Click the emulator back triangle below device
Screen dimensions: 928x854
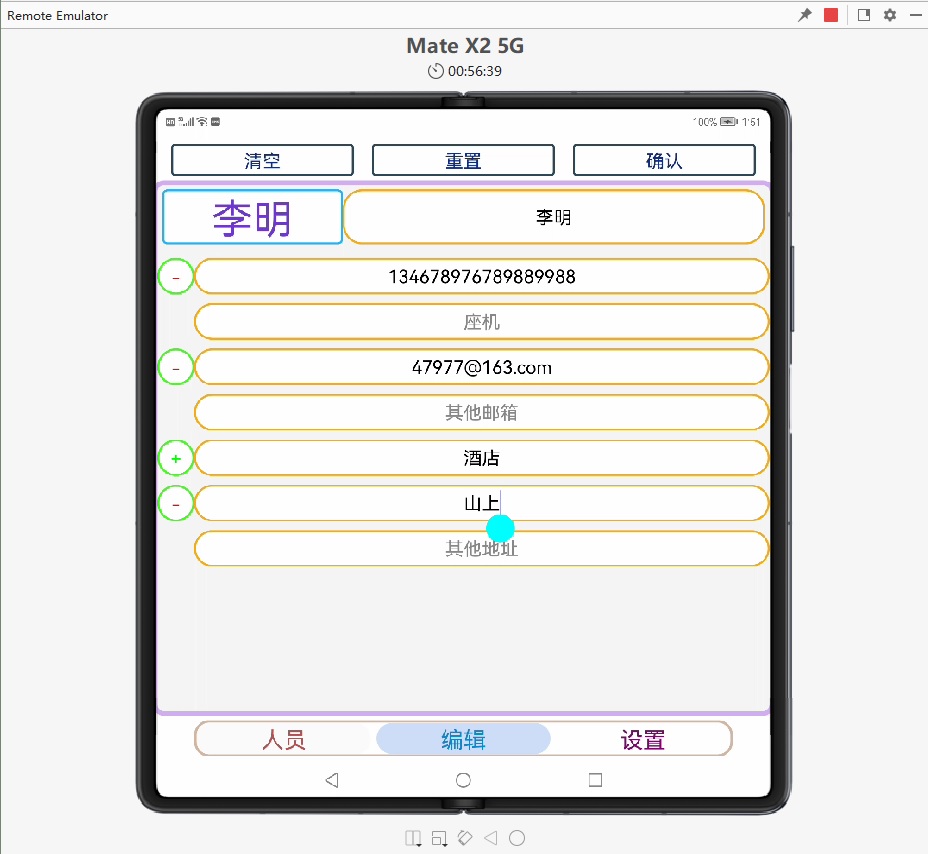point(491,838)
